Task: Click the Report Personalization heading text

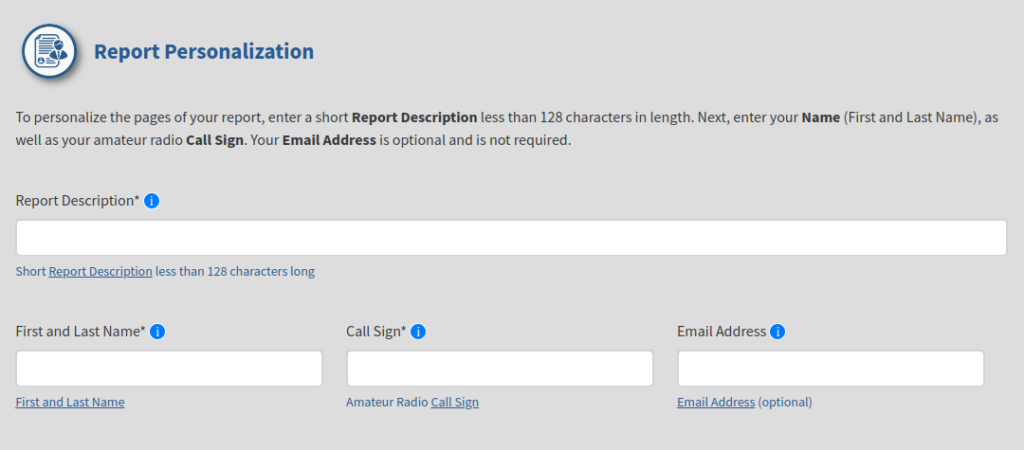Action: [x=204, y=52]
